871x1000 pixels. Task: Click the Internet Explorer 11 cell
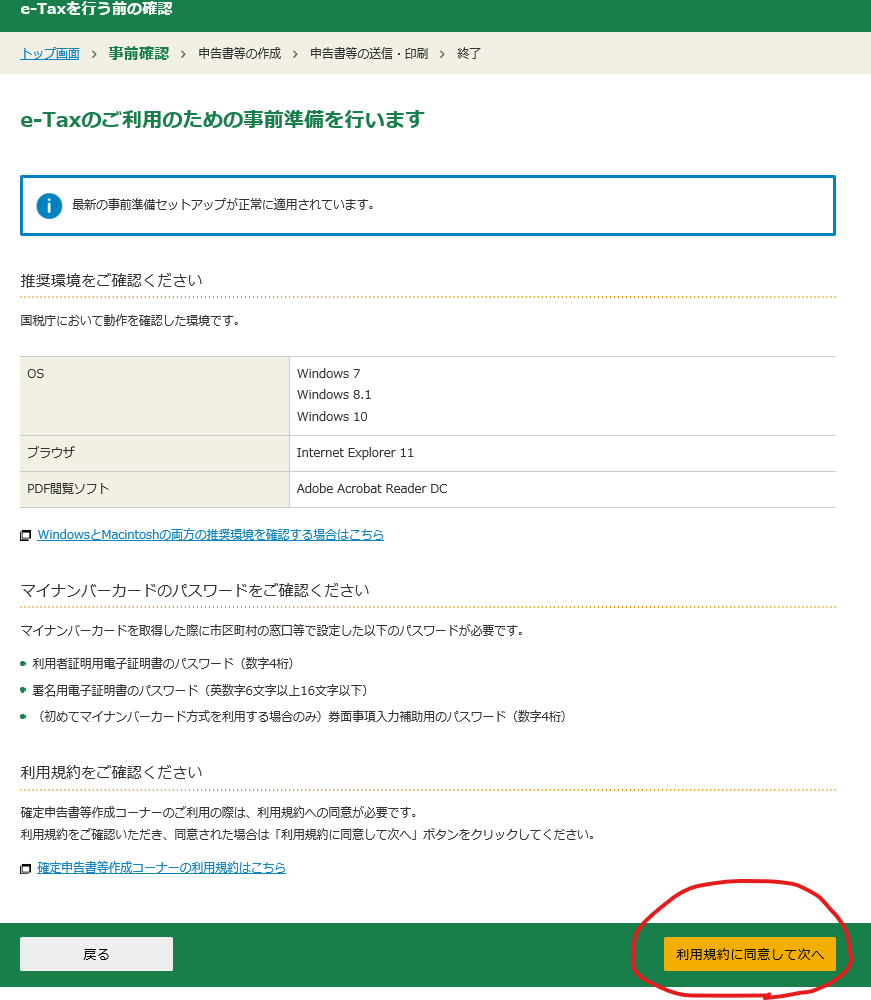point(355,452)
